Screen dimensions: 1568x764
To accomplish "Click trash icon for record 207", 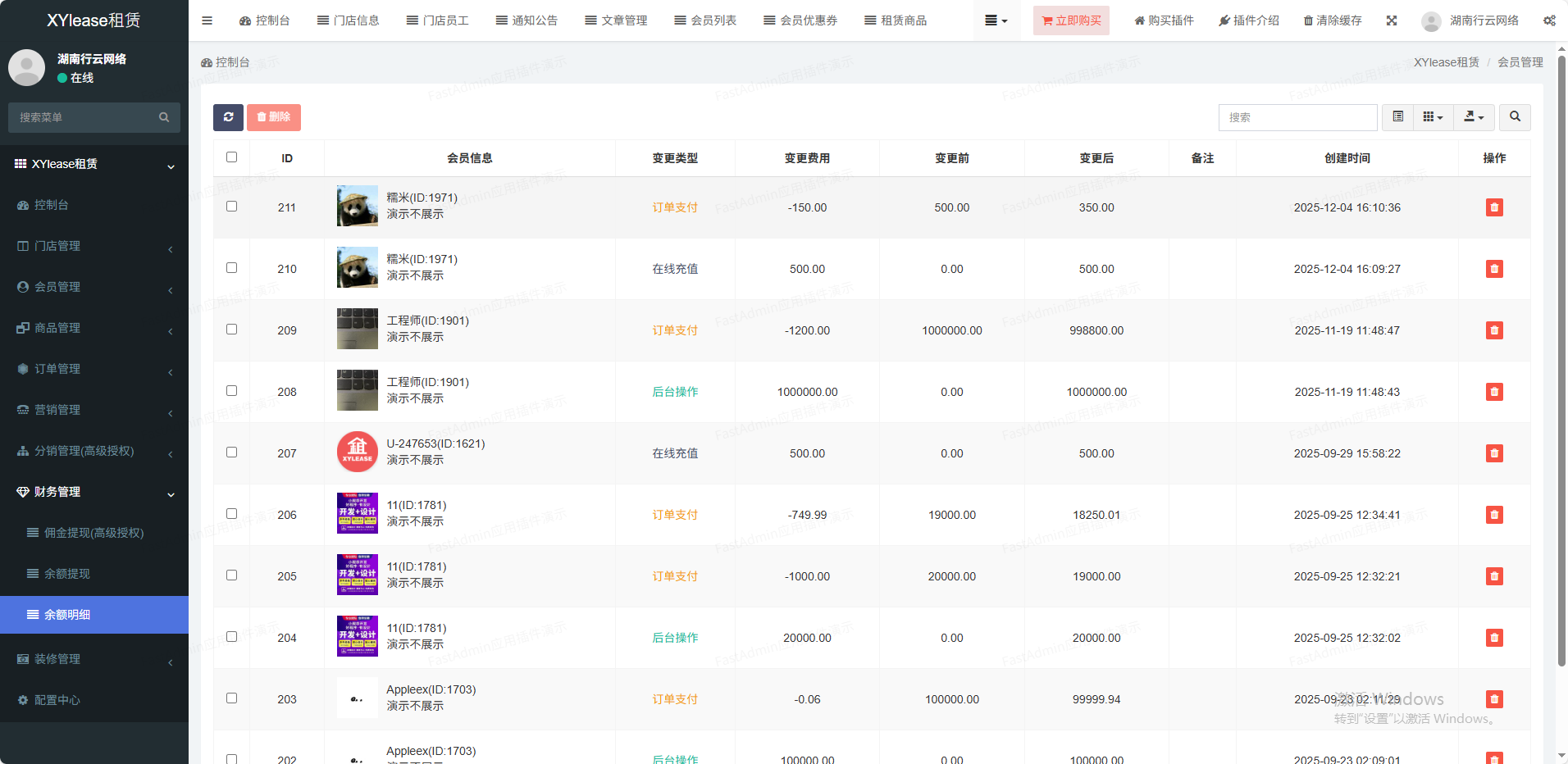I will 1493,453.
